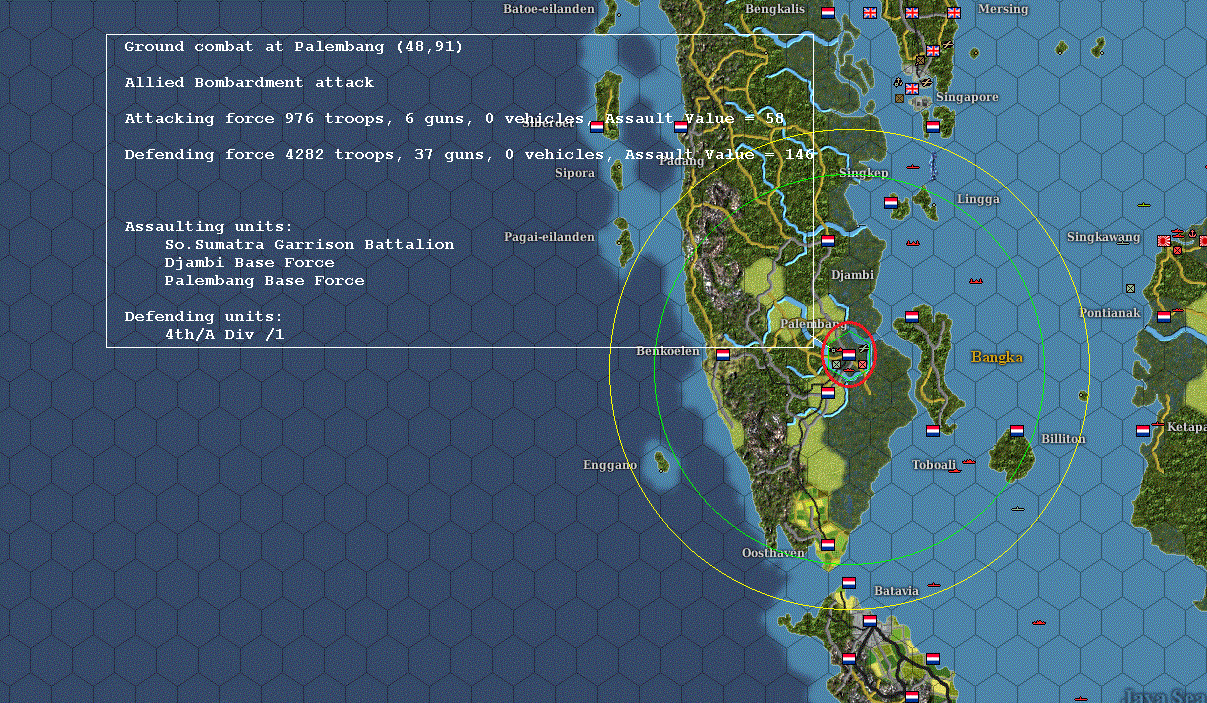The image size is (1207, 703).
Task: Select the Dutch flag at Billiton island
Action: point(1017,430)
